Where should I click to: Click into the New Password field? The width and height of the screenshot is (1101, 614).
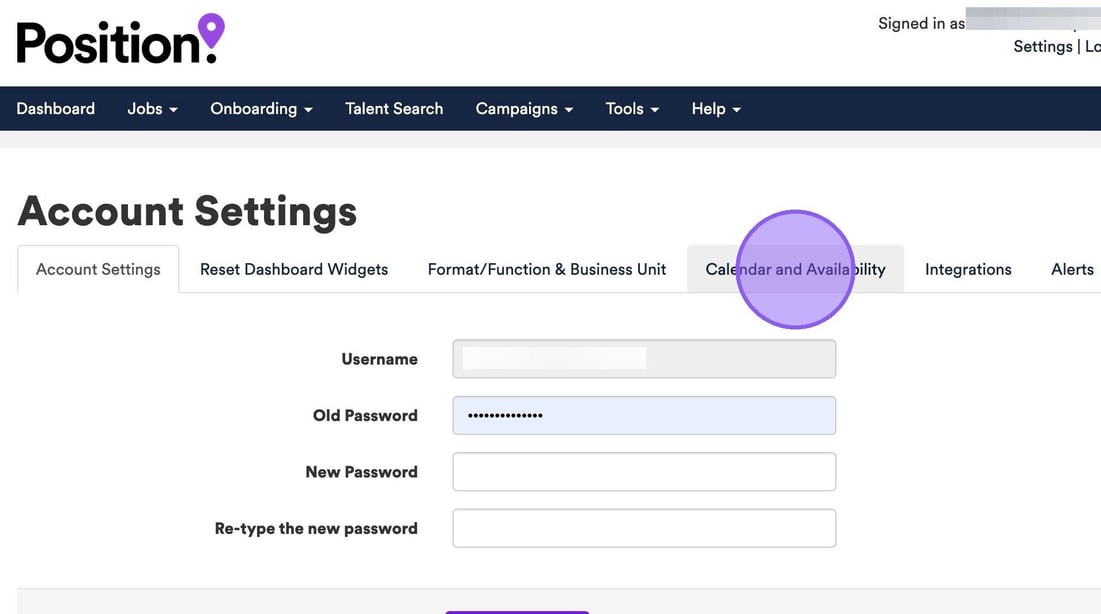(x=644, y=472)
